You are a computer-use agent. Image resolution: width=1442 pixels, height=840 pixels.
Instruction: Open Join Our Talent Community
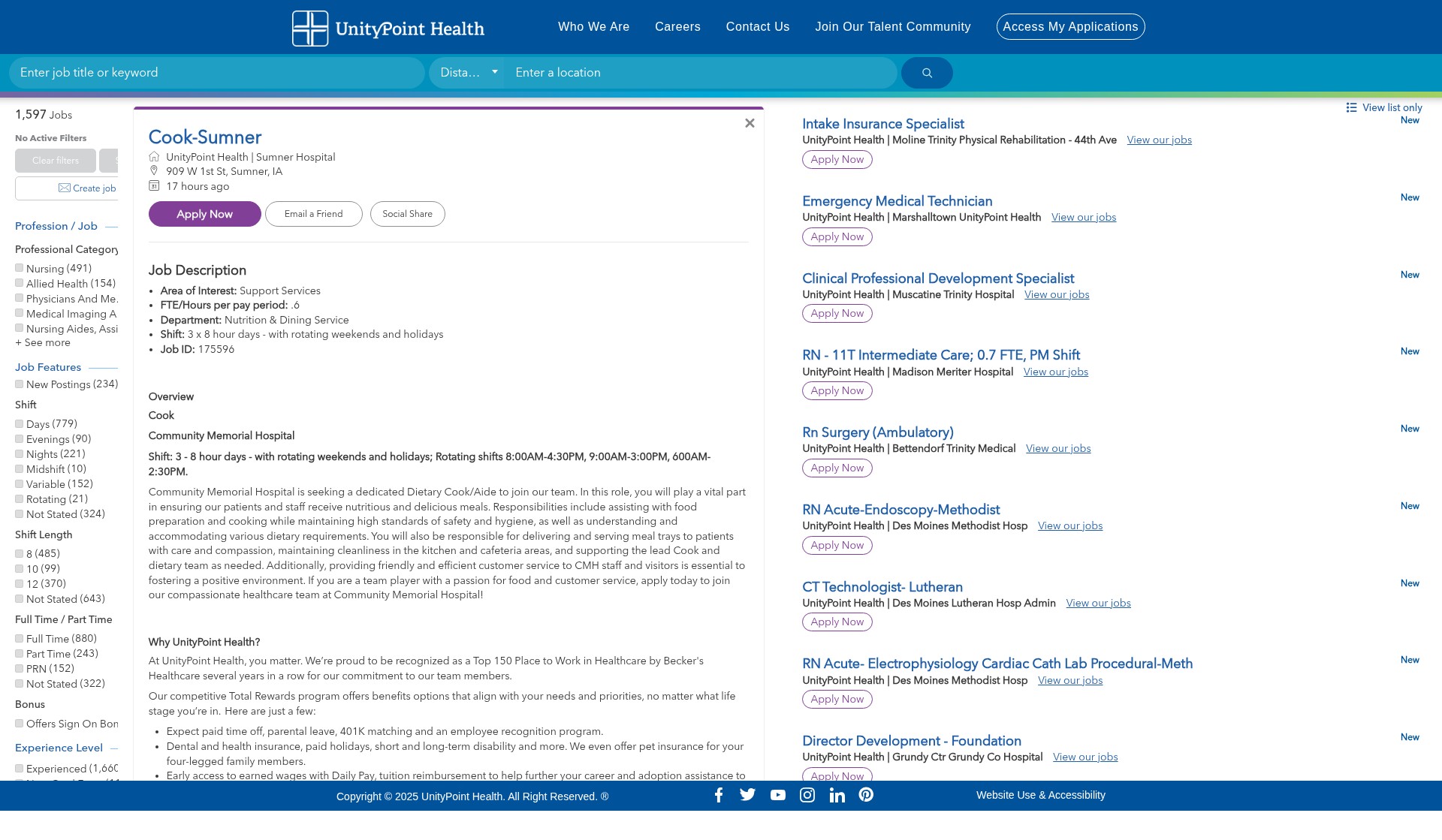point(893,27)
